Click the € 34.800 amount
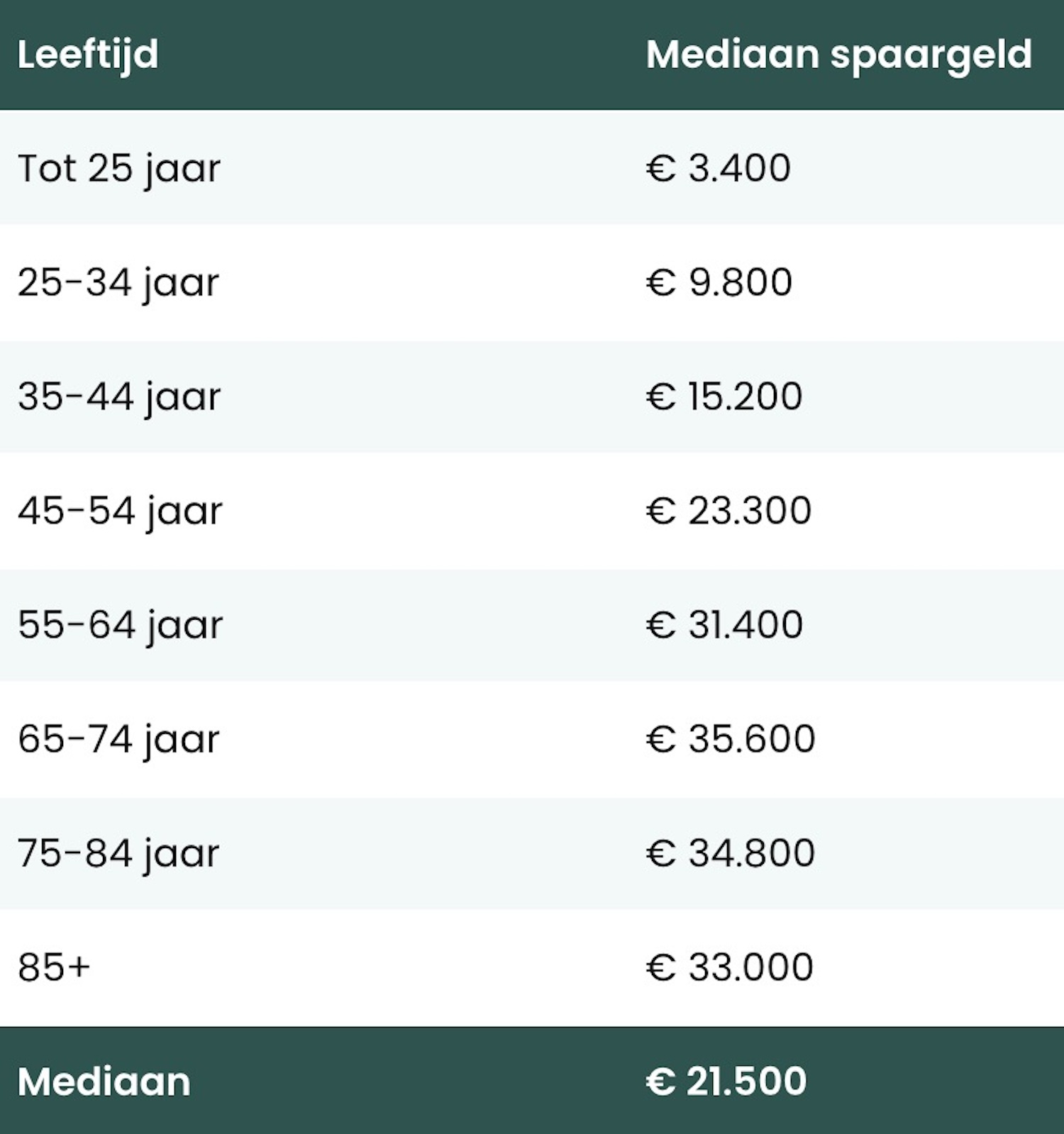The image size is (1064, 1134). (730, 853)
